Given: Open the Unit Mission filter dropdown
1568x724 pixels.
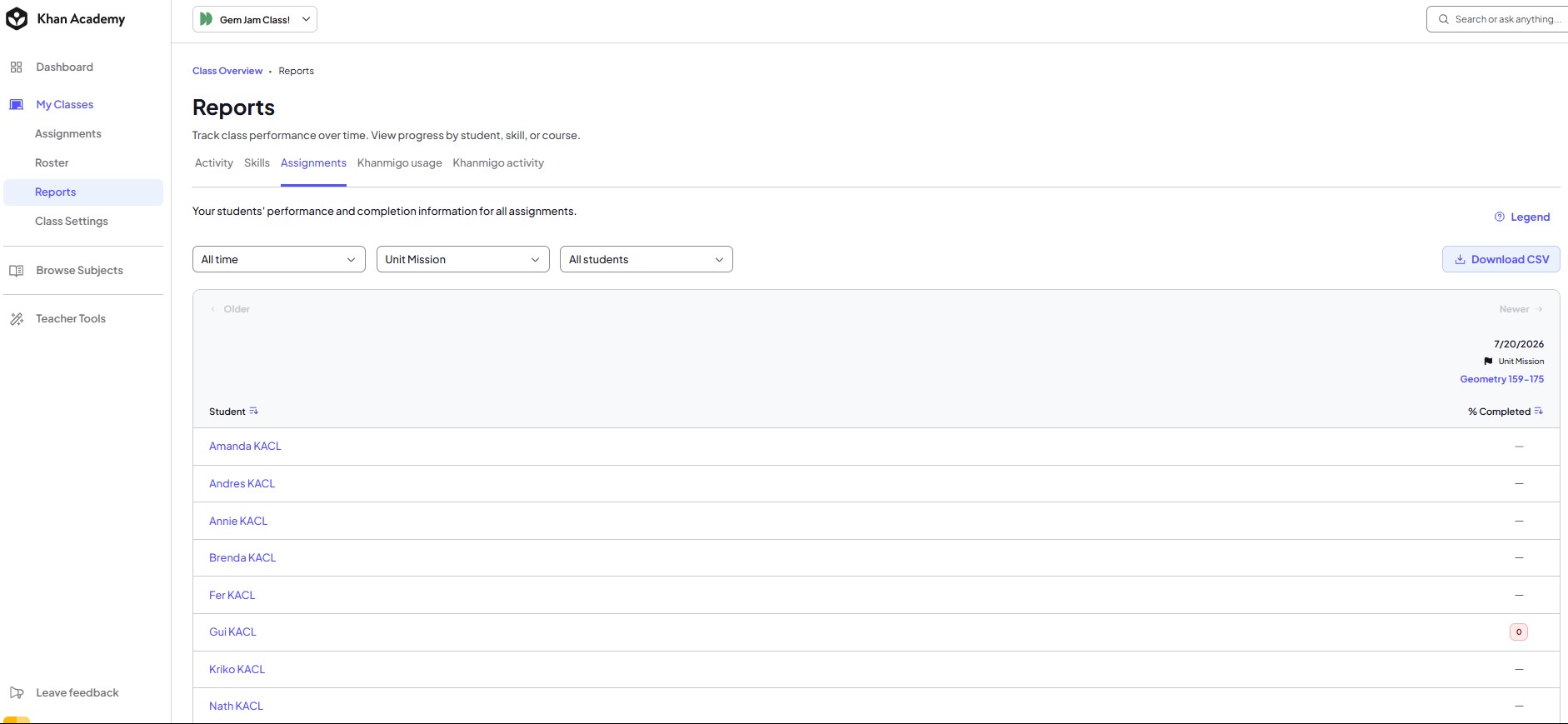Looking at the screenshot, I should pos(463,260).
